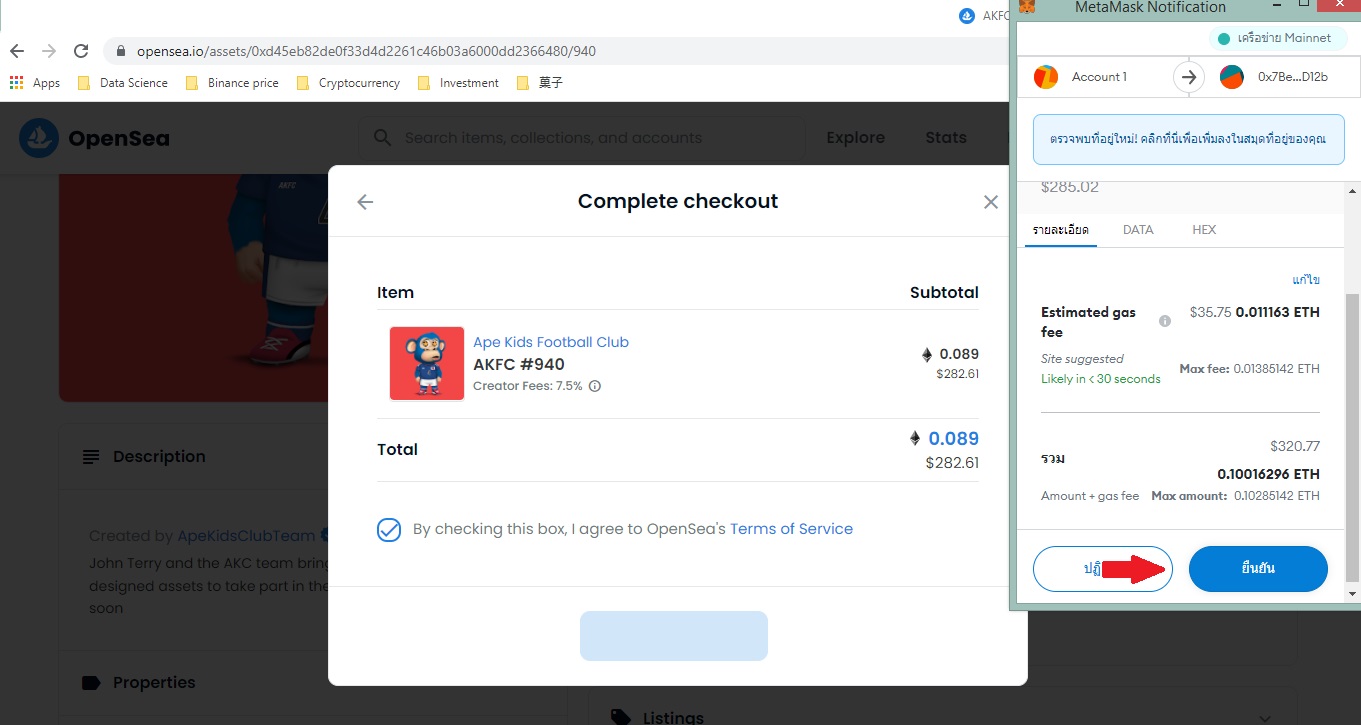1361x725 pixels.
Task: Confirm the transaction with the ยืนยัน button
Action: [x=1258, y=569]
